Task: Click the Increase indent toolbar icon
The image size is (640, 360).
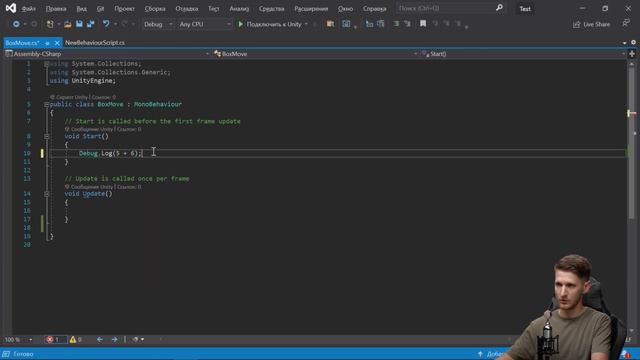Action: pyautogui.click(x=407, y=24)
